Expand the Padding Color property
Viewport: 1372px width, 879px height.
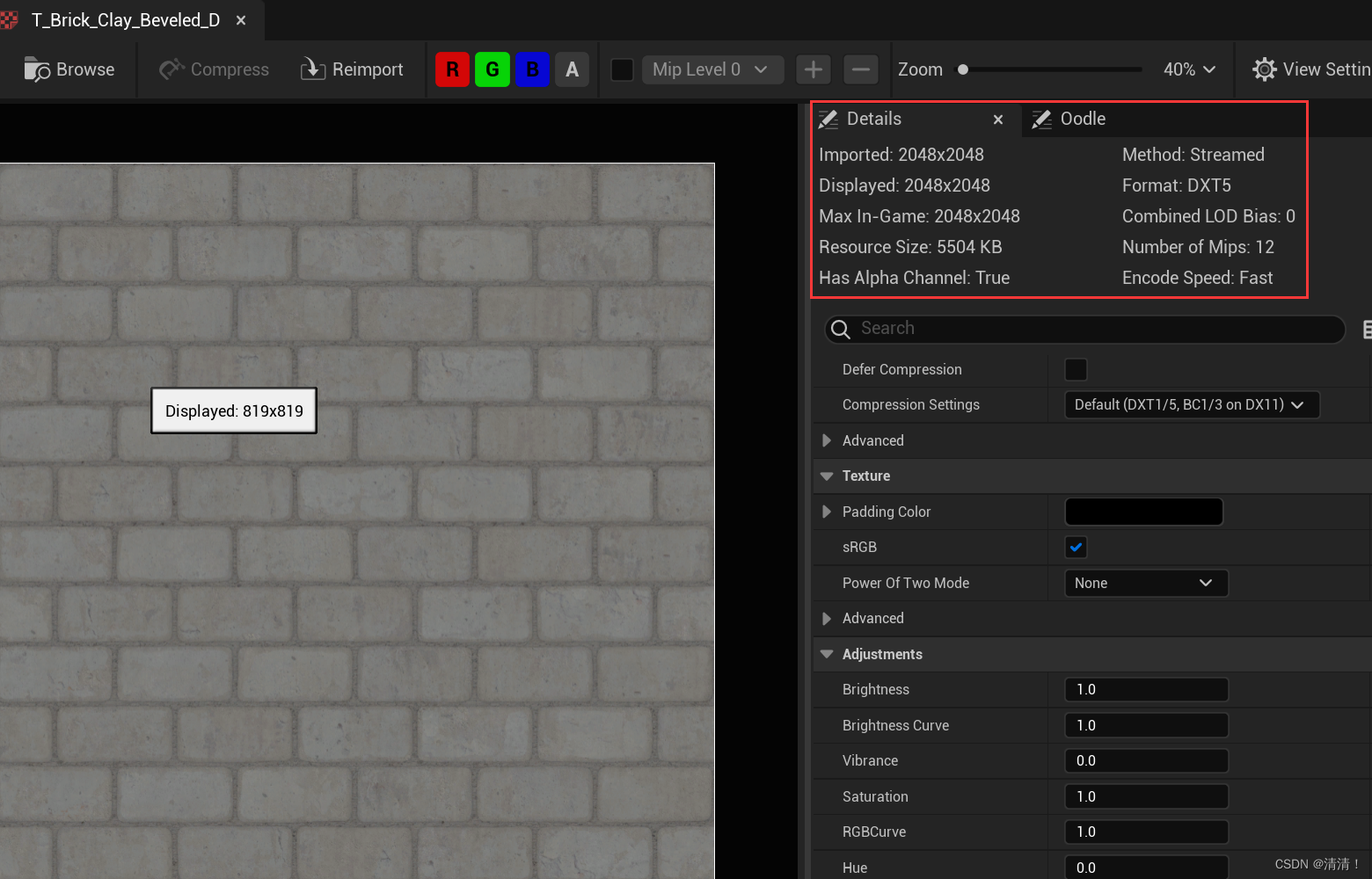pyautogui.click(x=827, y=512)
